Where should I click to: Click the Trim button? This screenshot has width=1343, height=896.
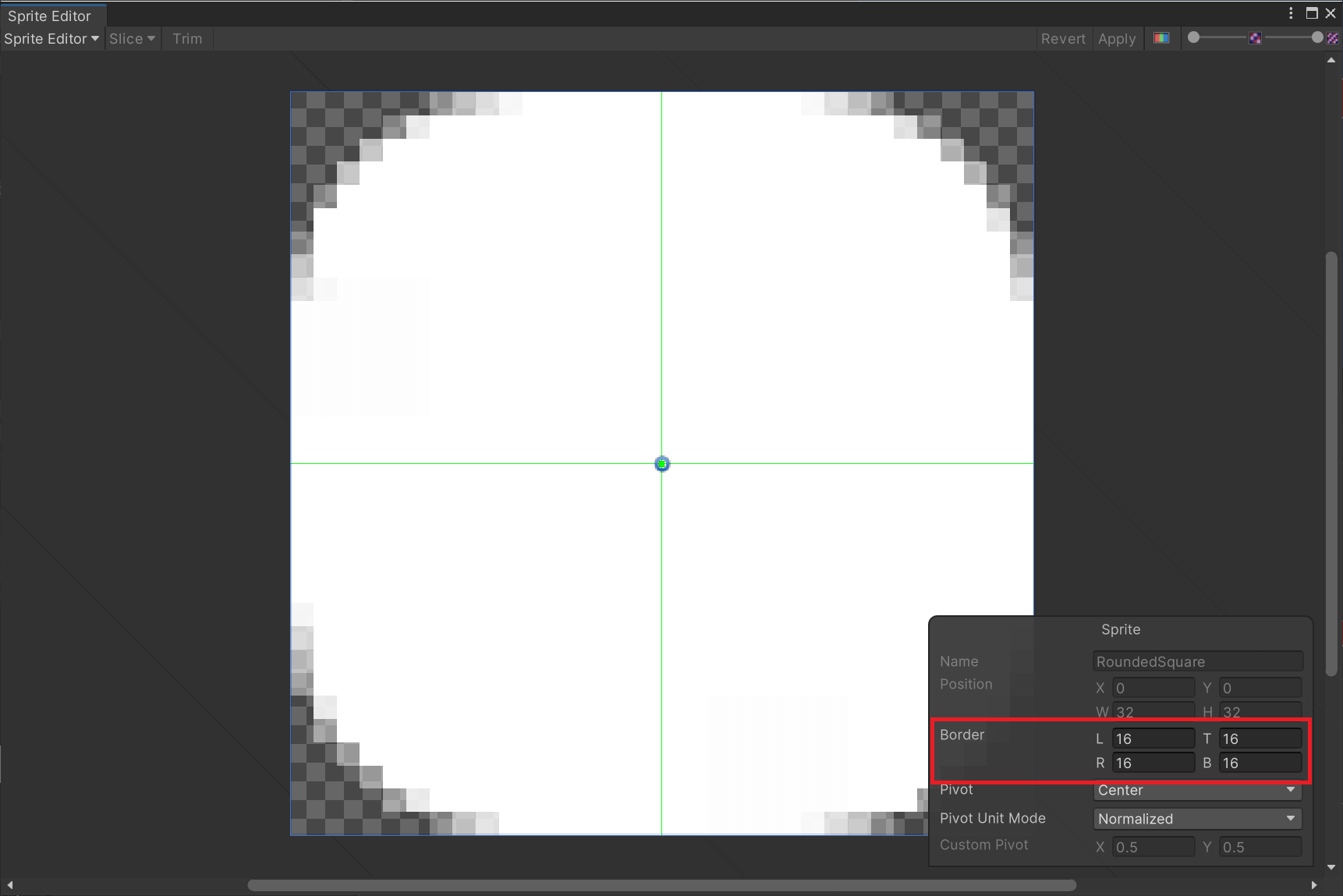[x=187, y=38]
